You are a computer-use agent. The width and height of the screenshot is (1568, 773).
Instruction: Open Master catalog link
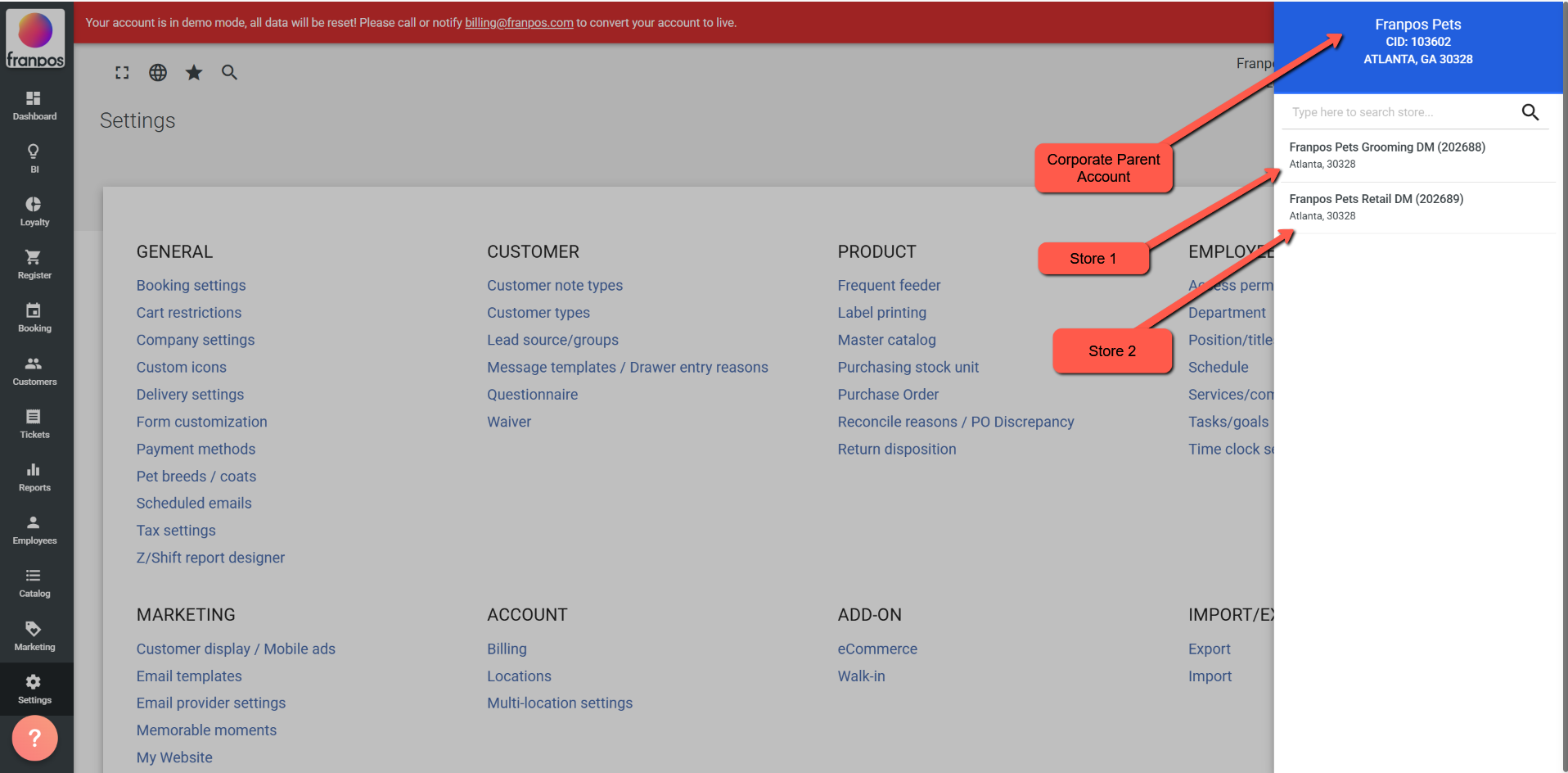886,340
